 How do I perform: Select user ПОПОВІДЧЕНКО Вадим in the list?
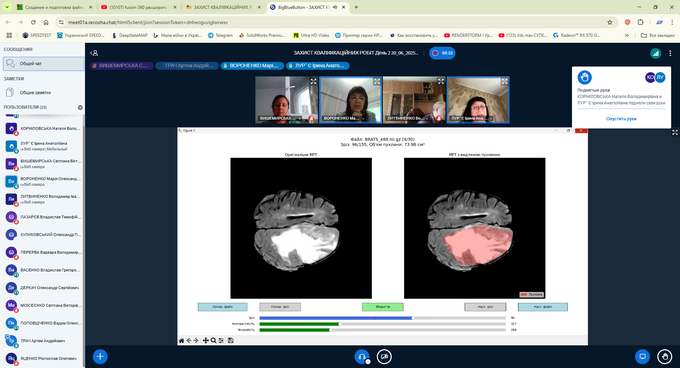tap(43, 323)
